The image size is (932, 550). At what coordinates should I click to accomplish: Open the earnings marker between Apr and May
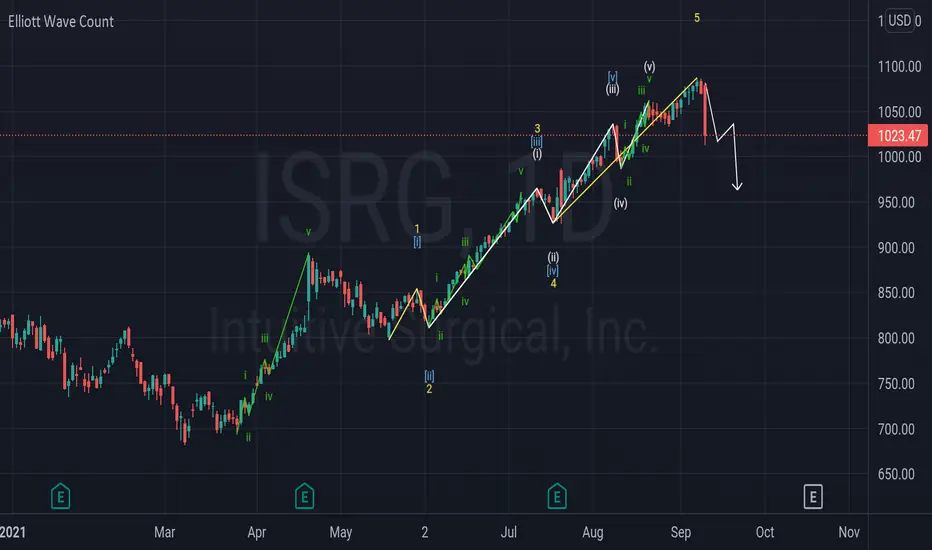(x=304, y=496)
